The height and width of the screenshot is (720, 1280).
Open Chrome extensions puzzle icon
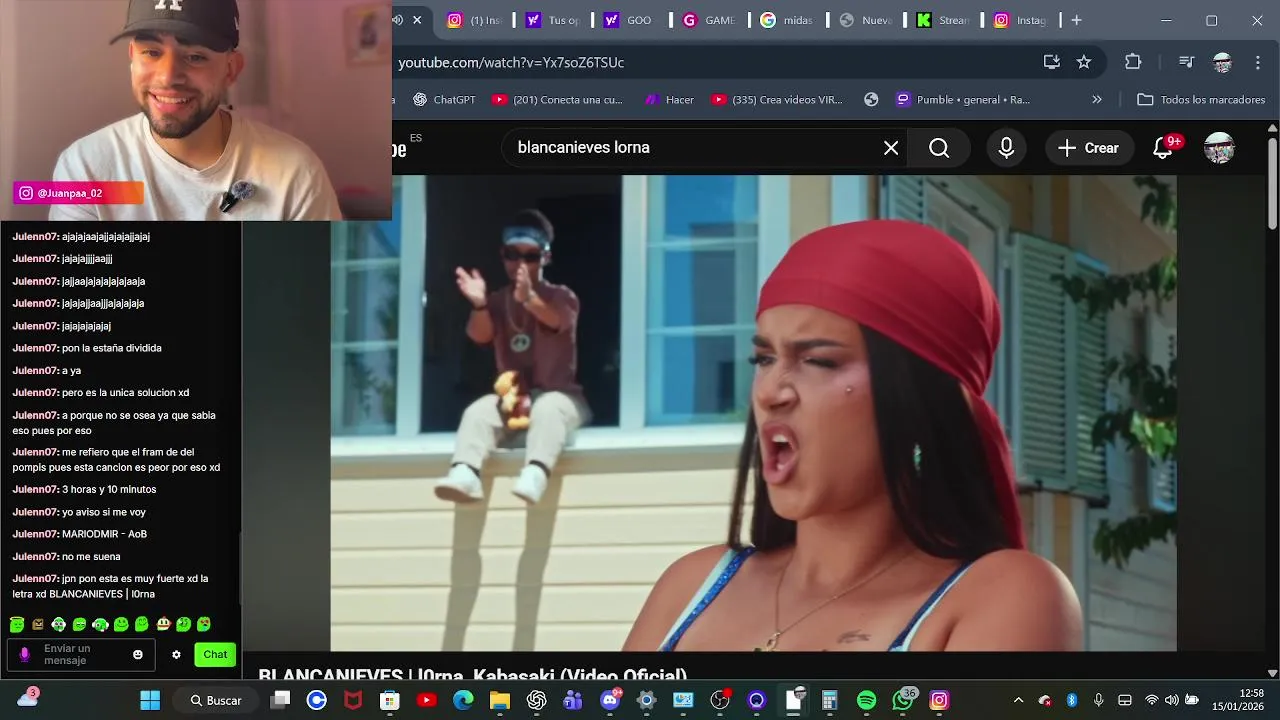click(x=1133, y=62)
